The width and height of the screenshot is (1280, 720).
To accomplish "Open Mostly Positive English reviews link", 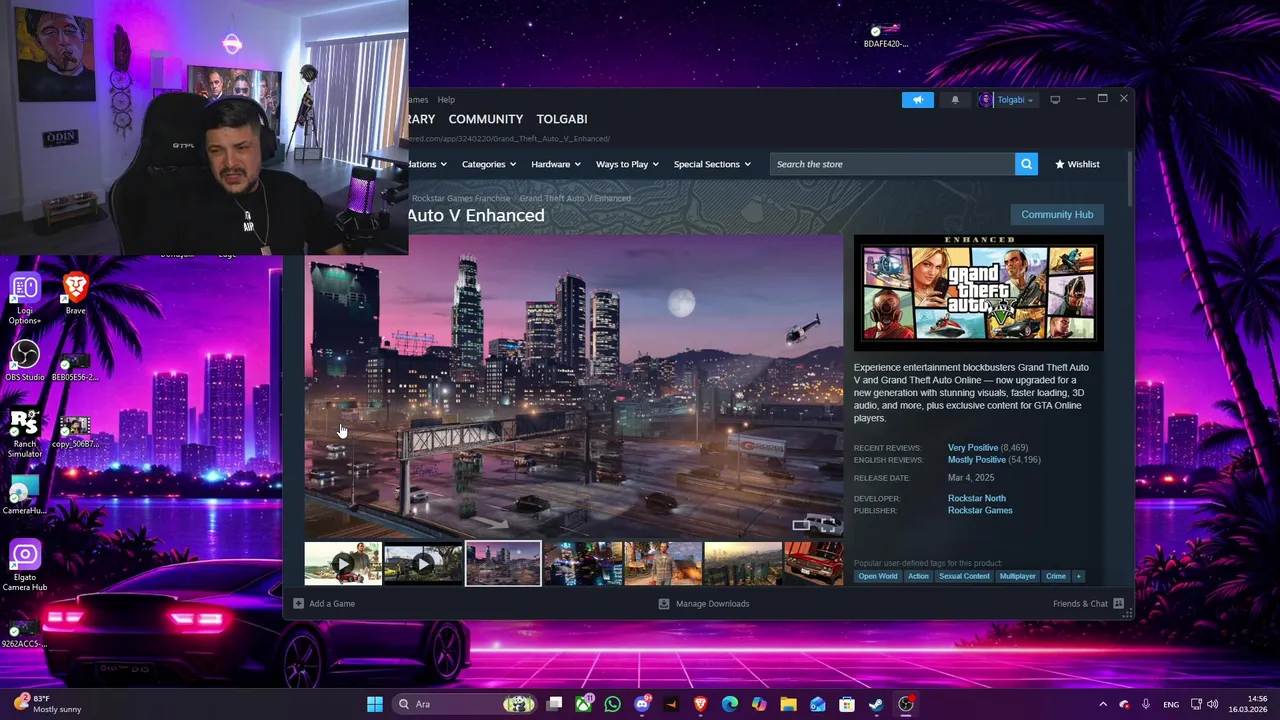I will coord(977,460).
